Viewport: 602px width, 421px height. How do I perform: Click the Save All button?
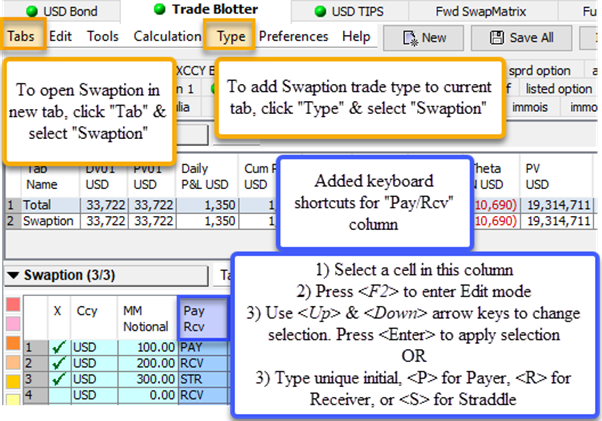point(521,38)
